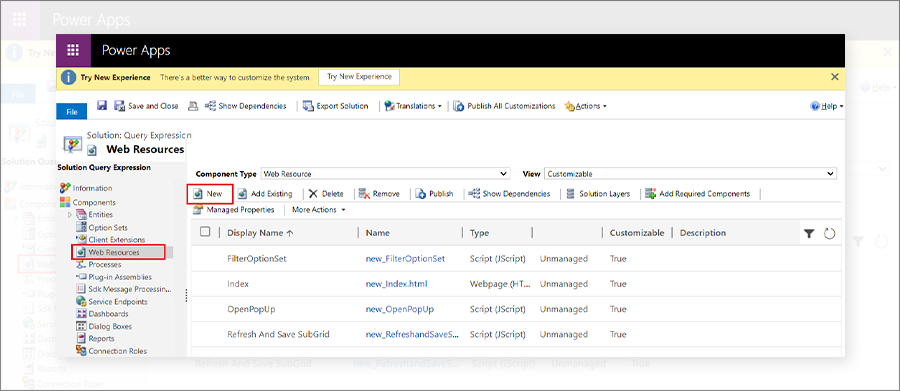
Task: Click New to create web resource
Action: click(210, 194)
